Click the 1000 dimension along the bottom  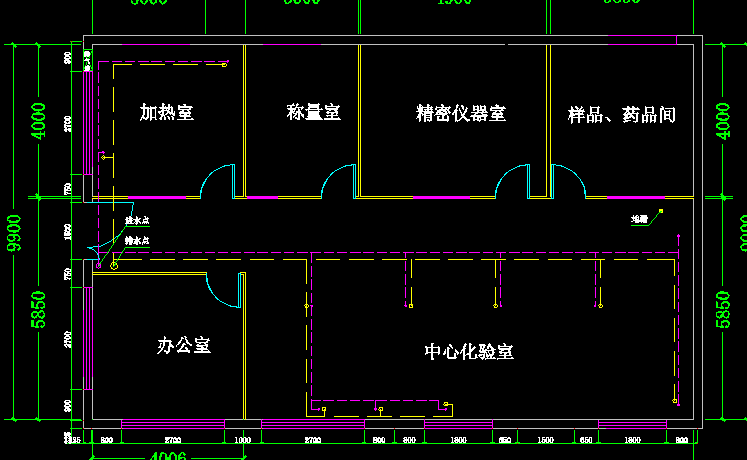(x=242, y=440)
